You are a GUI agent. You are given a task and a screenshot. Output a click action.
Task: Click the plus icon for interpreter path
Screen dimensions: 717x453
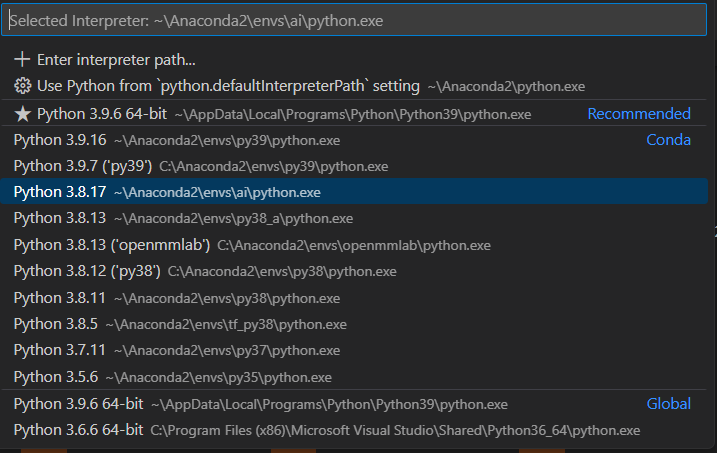(22, 59)
